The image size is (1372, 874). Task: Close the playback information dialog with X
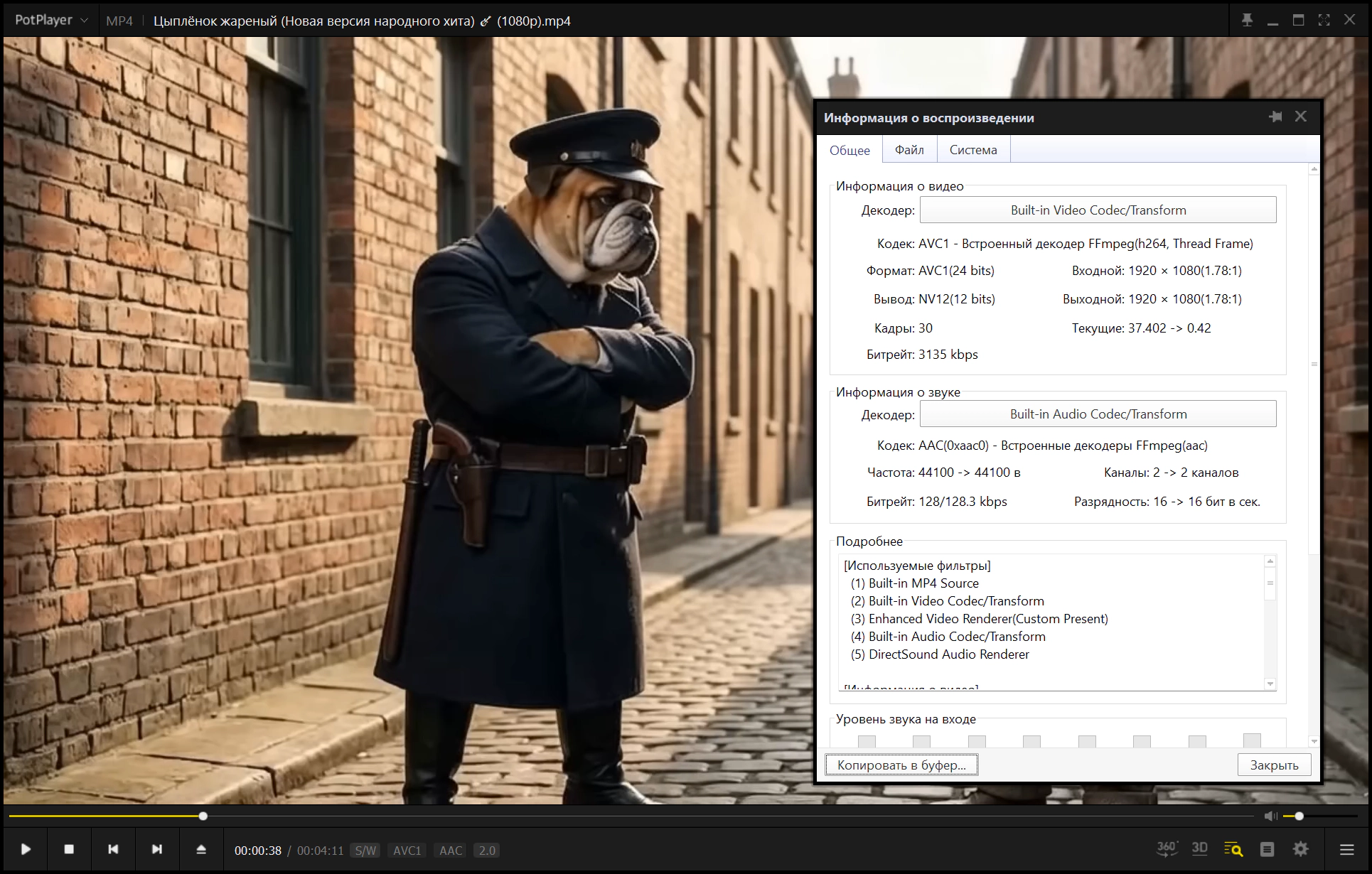pyautogui.click(x=1301, y=117)
